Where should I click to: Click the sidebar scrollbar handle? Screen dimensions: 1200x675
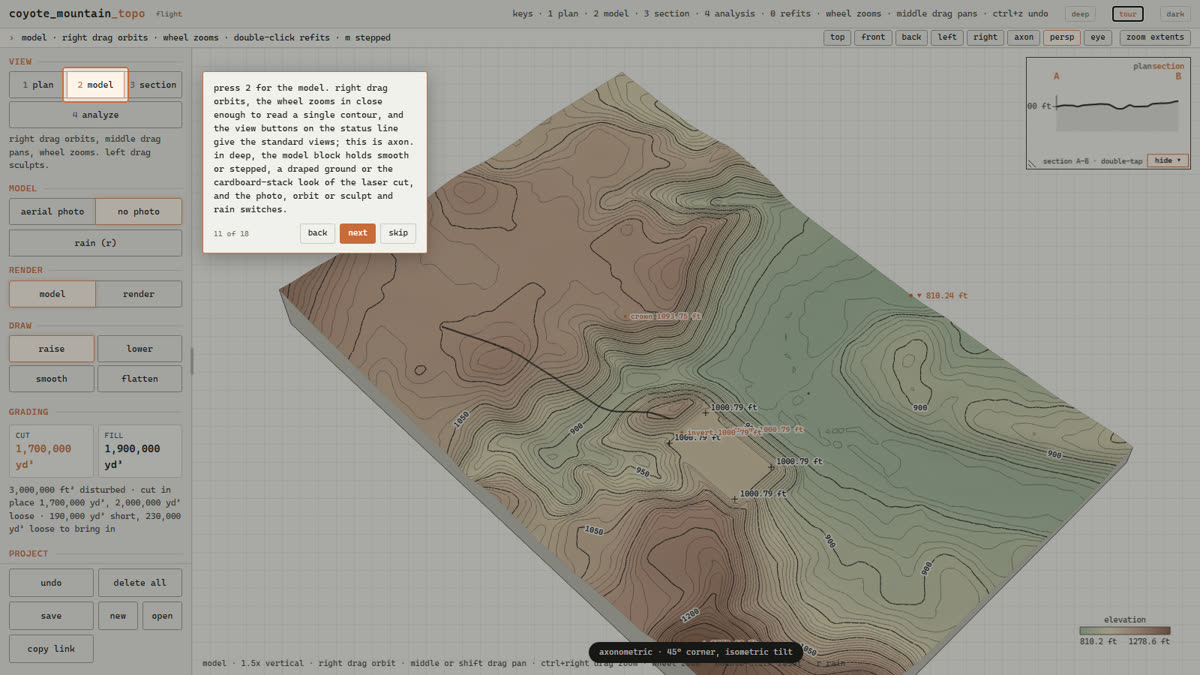tap(192, 361)
